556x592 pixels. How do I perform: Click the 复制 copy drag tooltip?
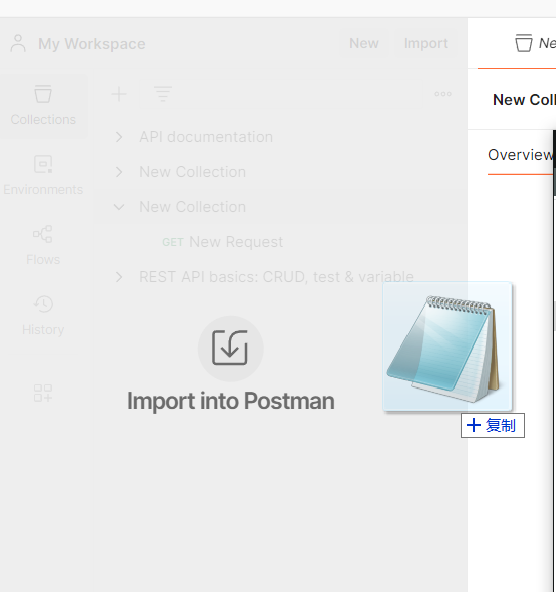coord(493,426)
